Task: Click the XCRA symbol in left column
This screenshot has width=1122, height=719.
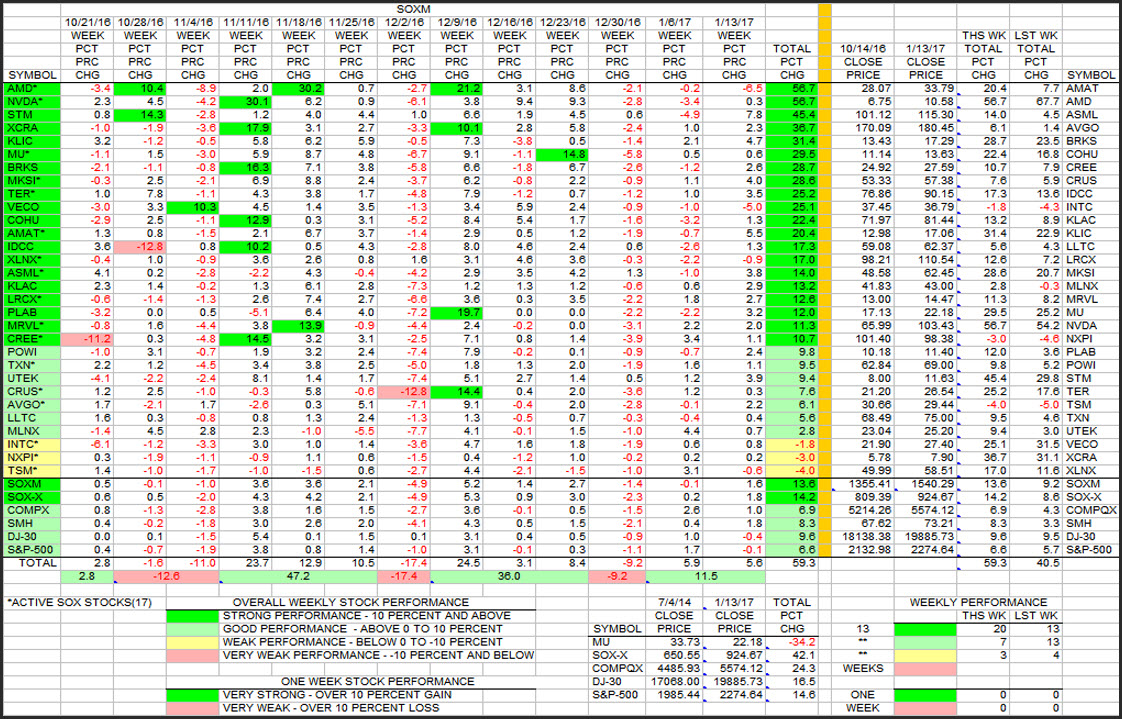Action: pos(31,128)
